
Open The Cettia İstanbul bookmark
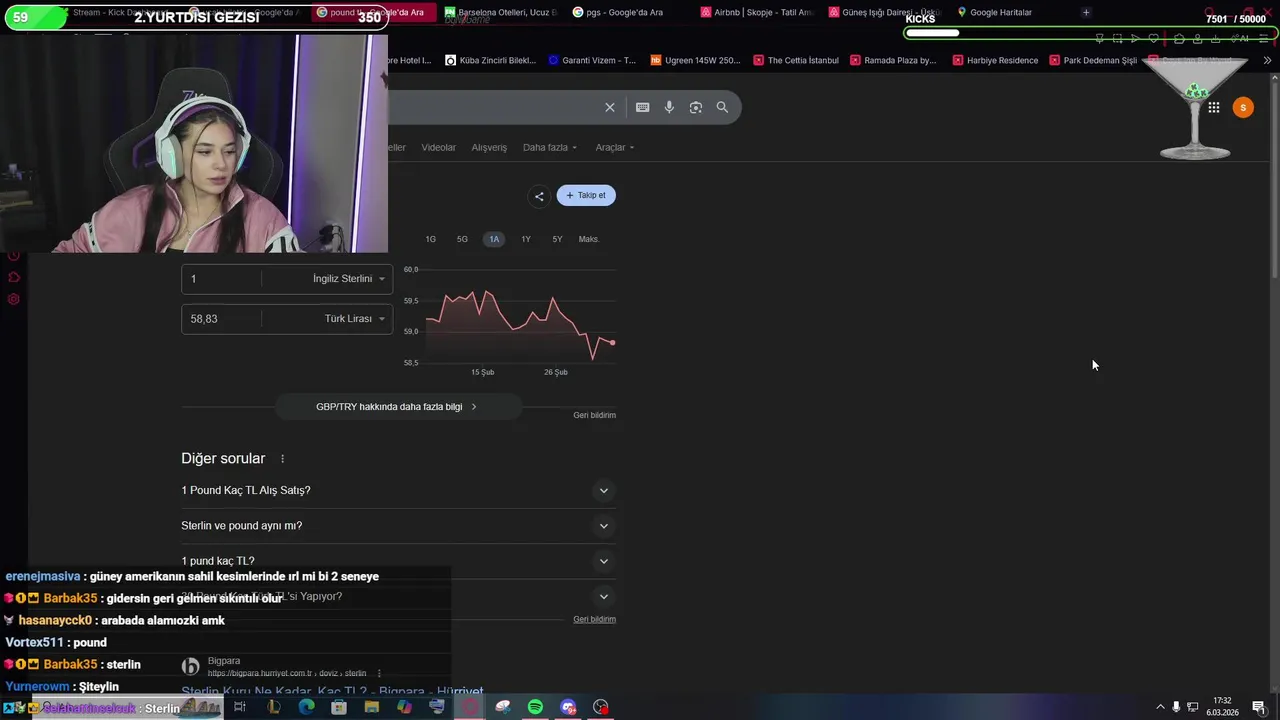tap(795, 60)
